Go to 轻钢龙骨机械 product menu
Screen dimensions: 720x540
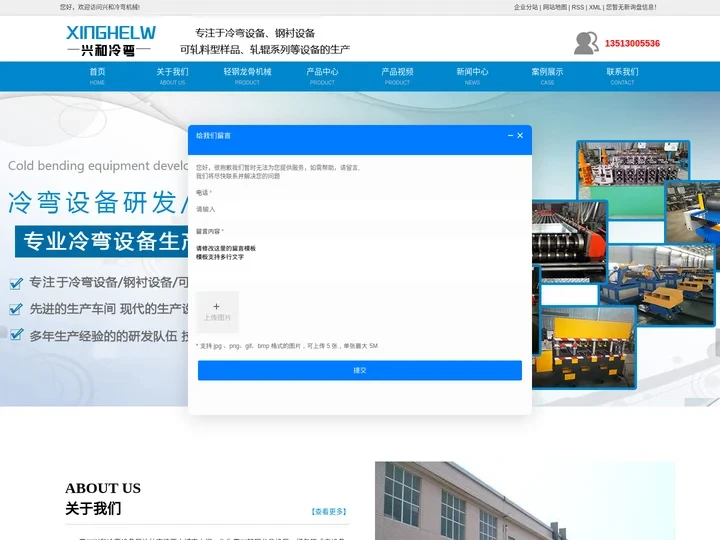click(x=247, y=76)
